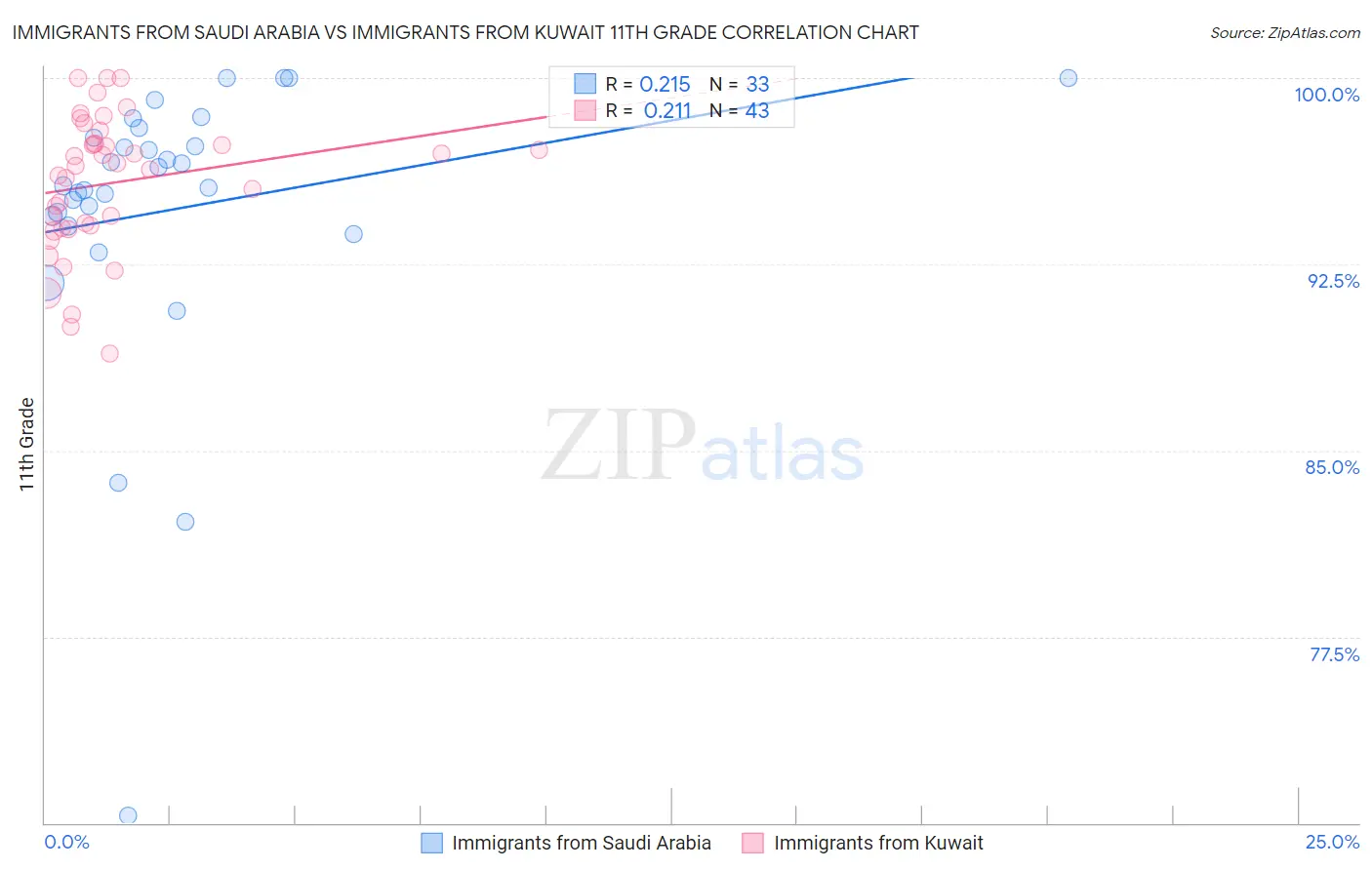Select the blue point at 82% level
This screenshot has height=870, width=1372.
point(185,522)
